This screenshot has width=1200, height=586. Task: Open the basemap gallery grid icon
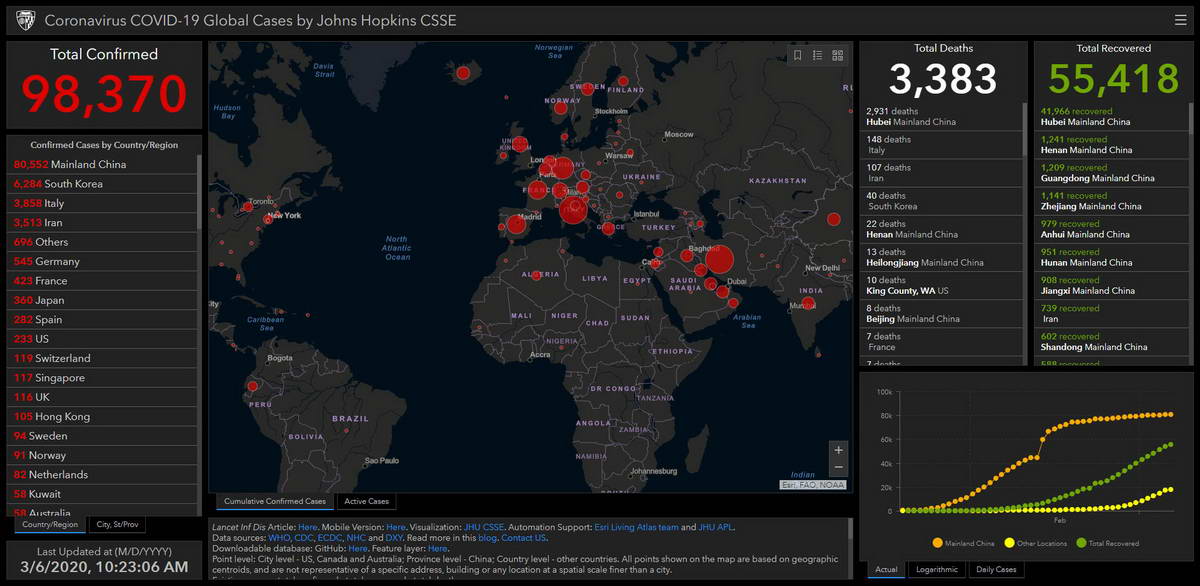click(838, 56)
